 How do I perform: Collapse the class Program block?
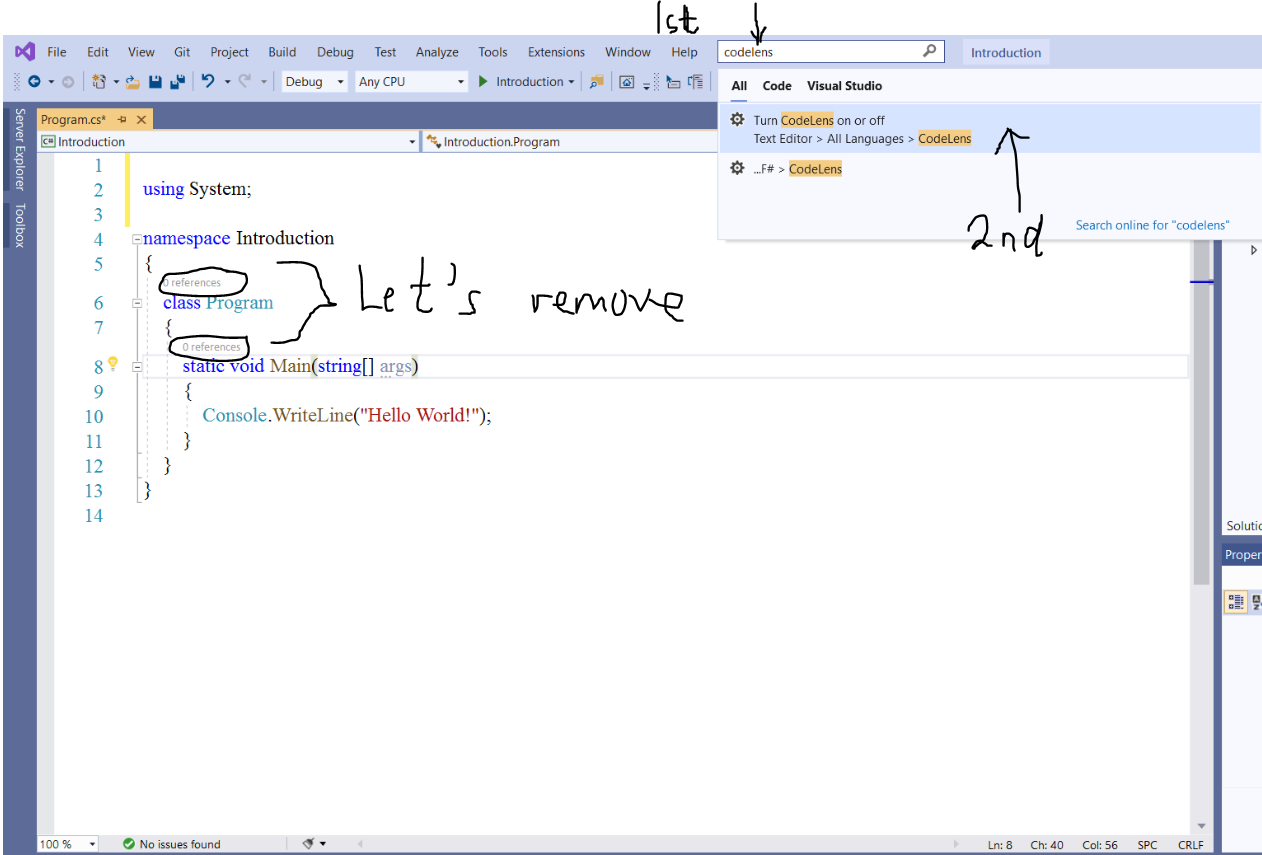(x=137, y=303)
